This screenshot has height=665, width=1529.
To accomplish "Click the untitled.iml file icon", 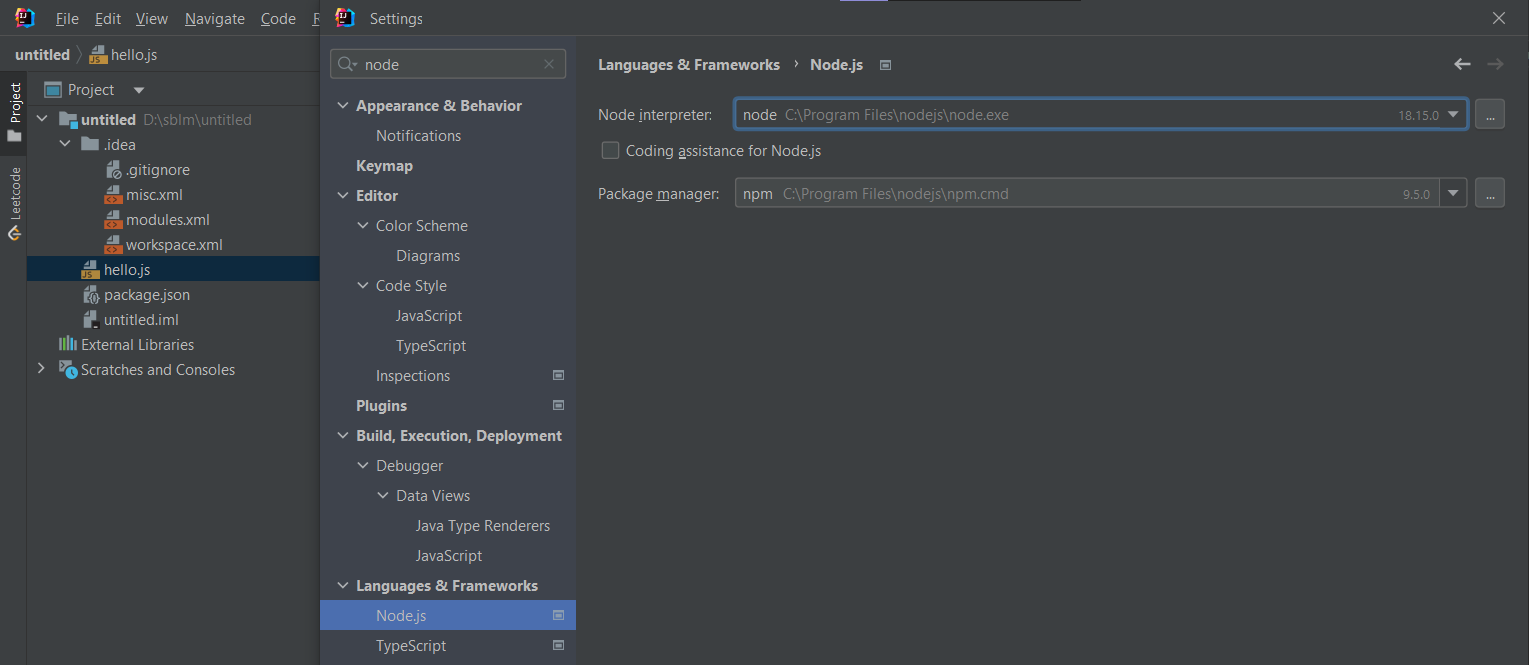I will 90,320.
